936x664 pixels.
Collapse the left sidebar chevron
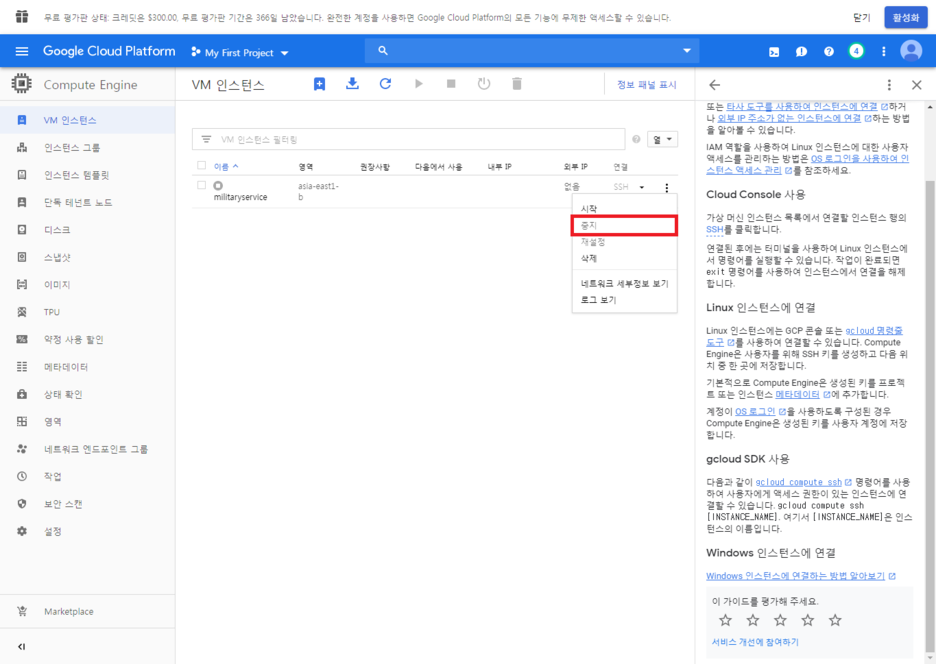[x=21, y=647]
